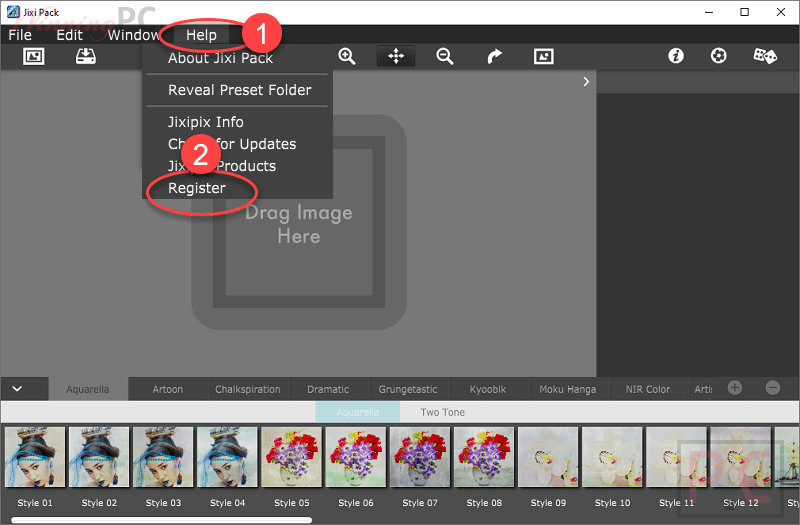Apply the Style 10 preset thumbnail
Image resolution: width=800 pixels, height=525 pixels.
pyautogui.click(x=612, y=457)
